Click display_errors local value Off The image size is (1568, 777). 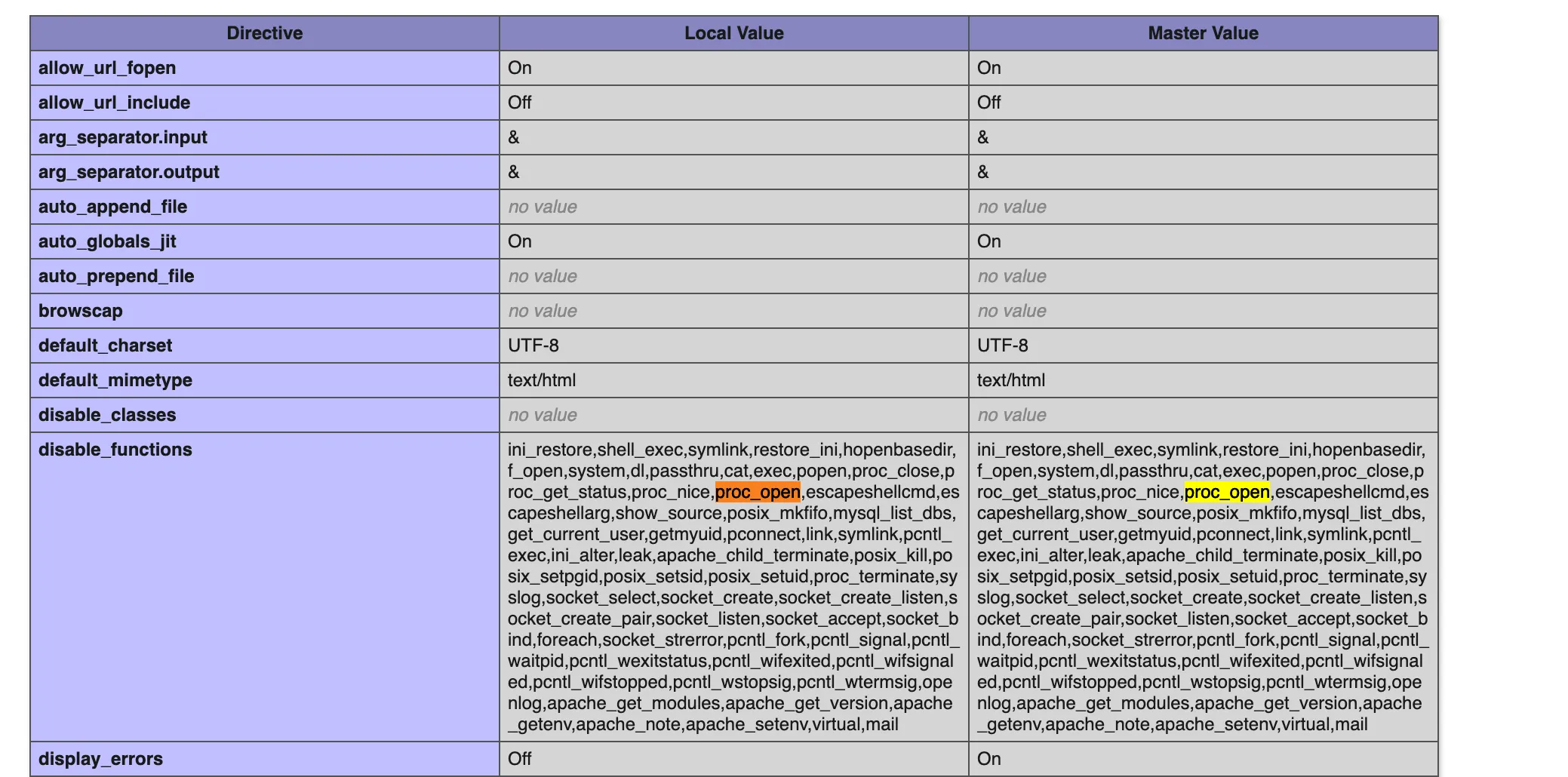520,759
